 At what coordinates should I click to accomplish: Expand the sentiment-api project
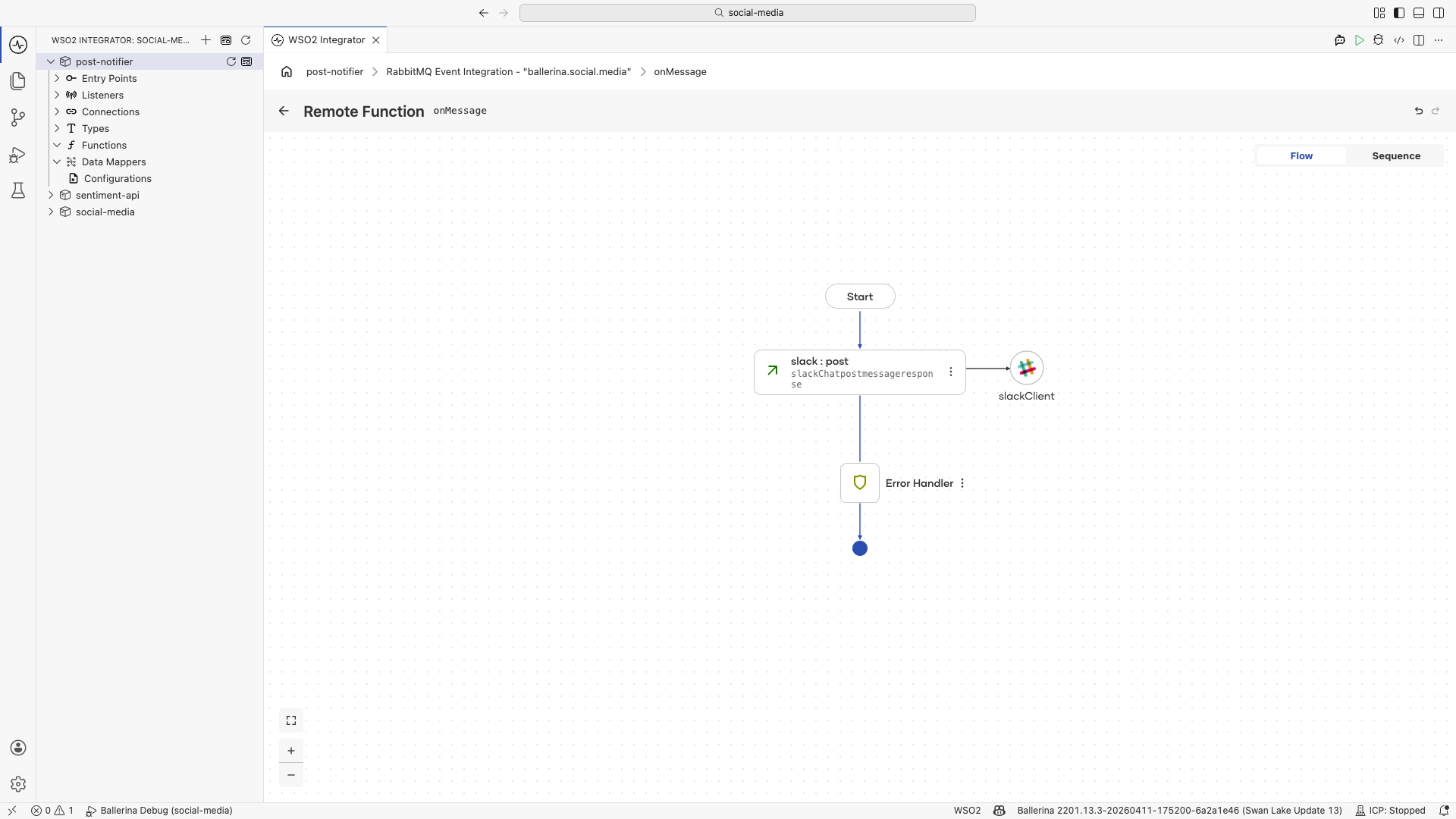click(51, 195)
